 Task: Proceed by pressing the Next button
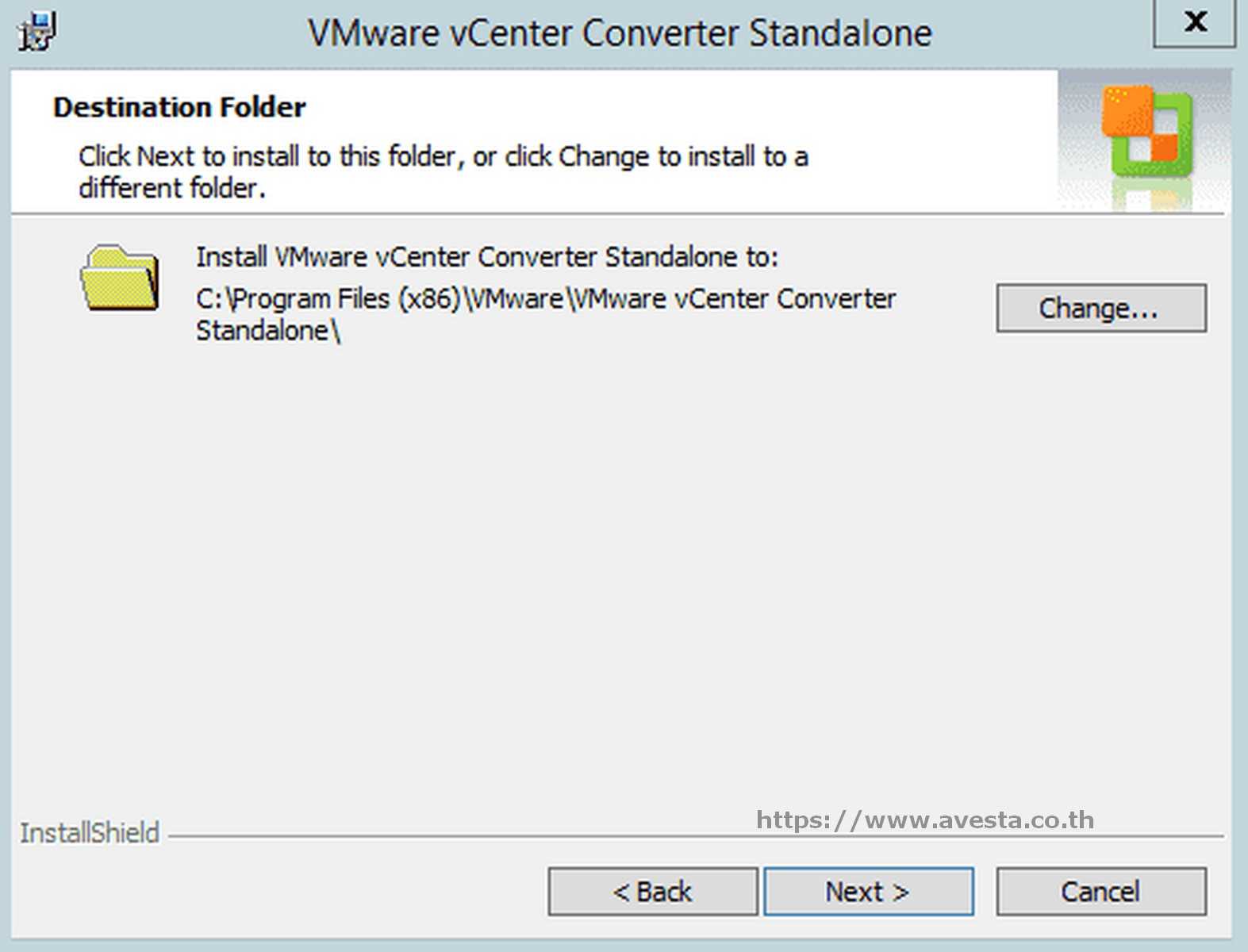(x=868, y=892)
